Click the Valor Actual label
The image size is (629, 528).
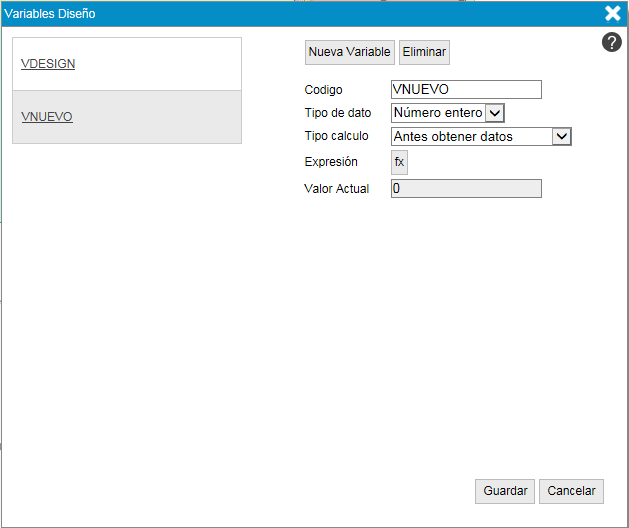(336, 188)
